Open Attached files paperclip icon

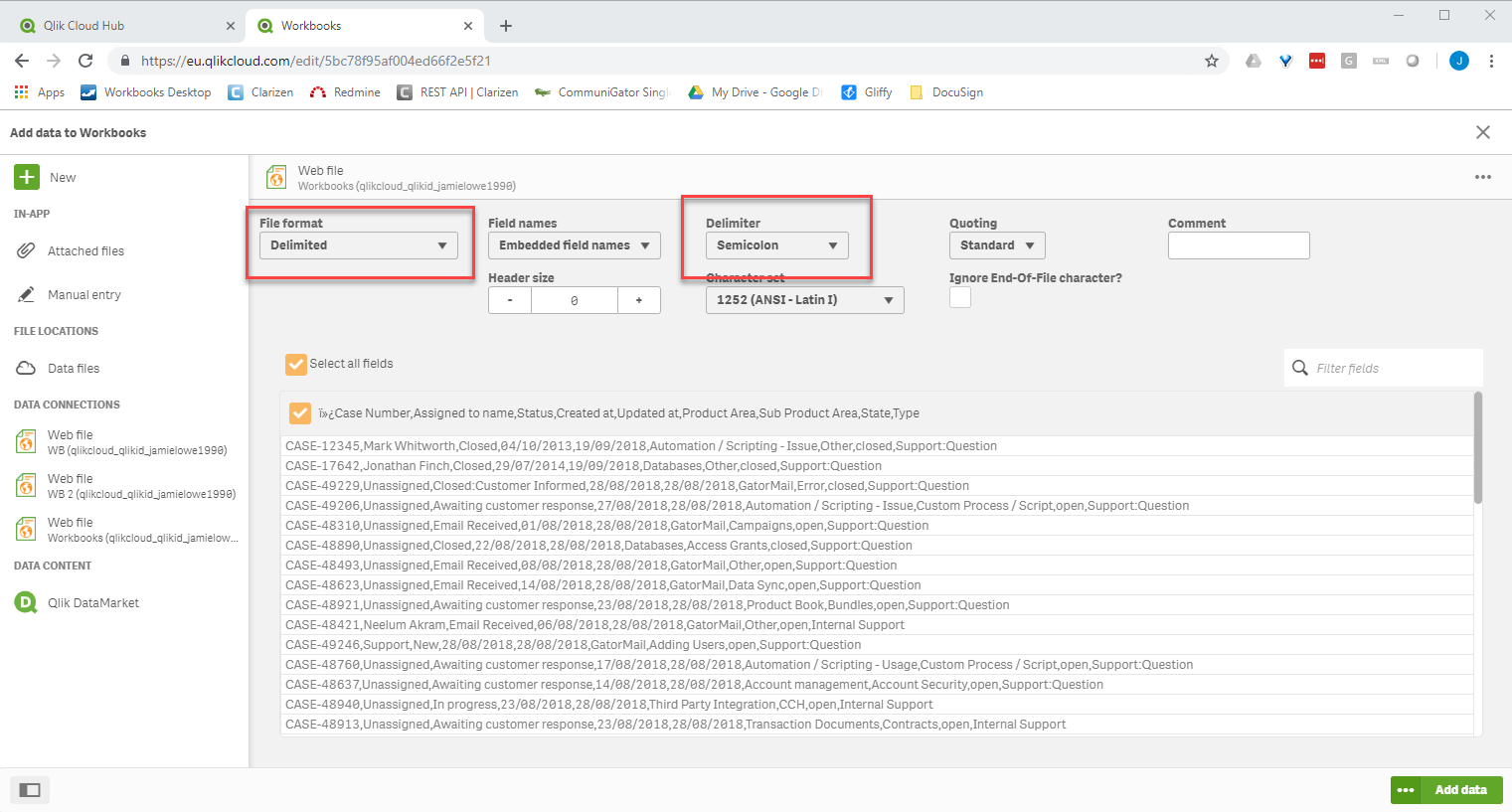click(x=27, y=250)
